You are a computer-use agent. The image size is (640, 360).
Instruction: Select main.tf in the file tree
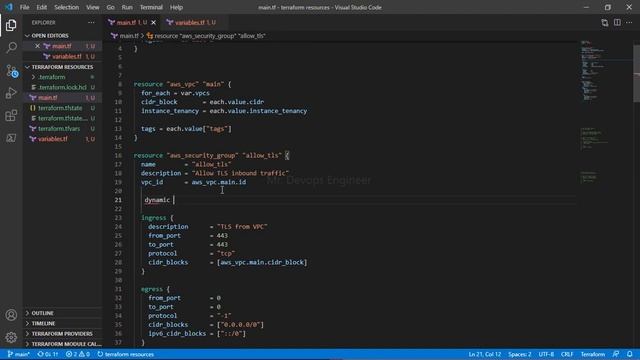[48, 98]
